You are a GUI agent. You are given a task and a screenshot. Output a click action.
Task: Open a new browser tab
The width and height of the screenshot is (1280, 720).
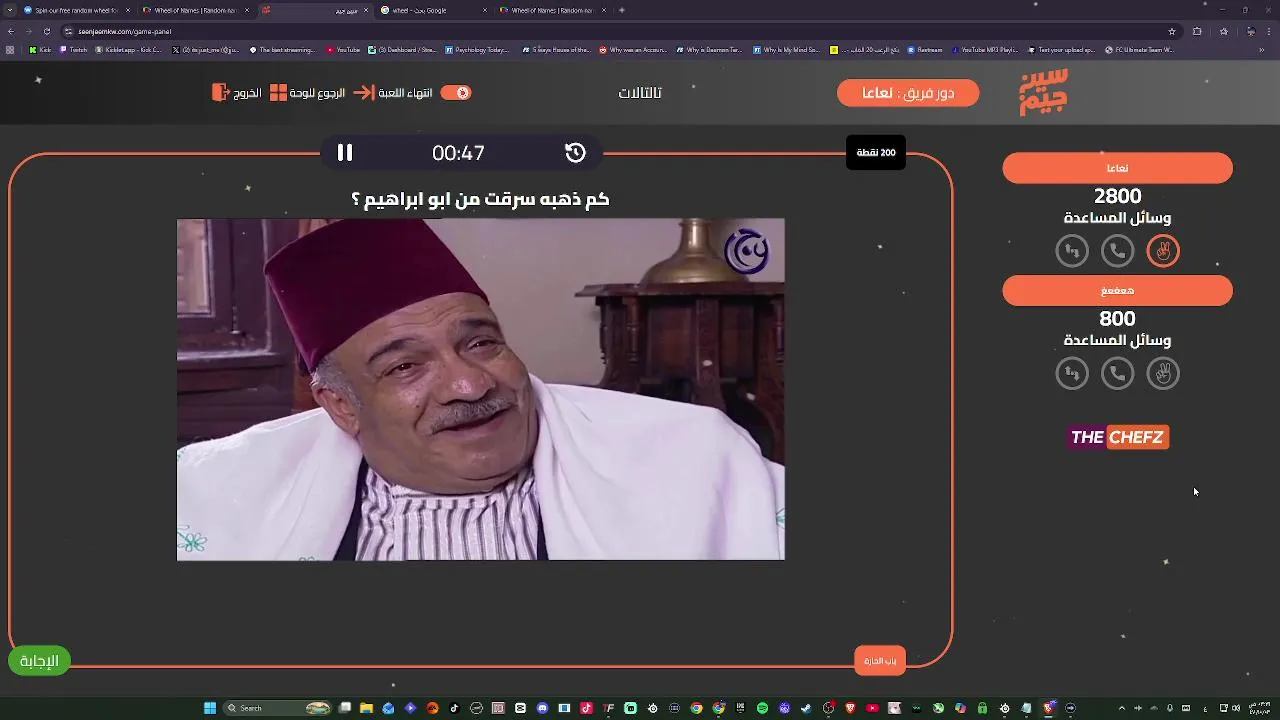[622, 10]
